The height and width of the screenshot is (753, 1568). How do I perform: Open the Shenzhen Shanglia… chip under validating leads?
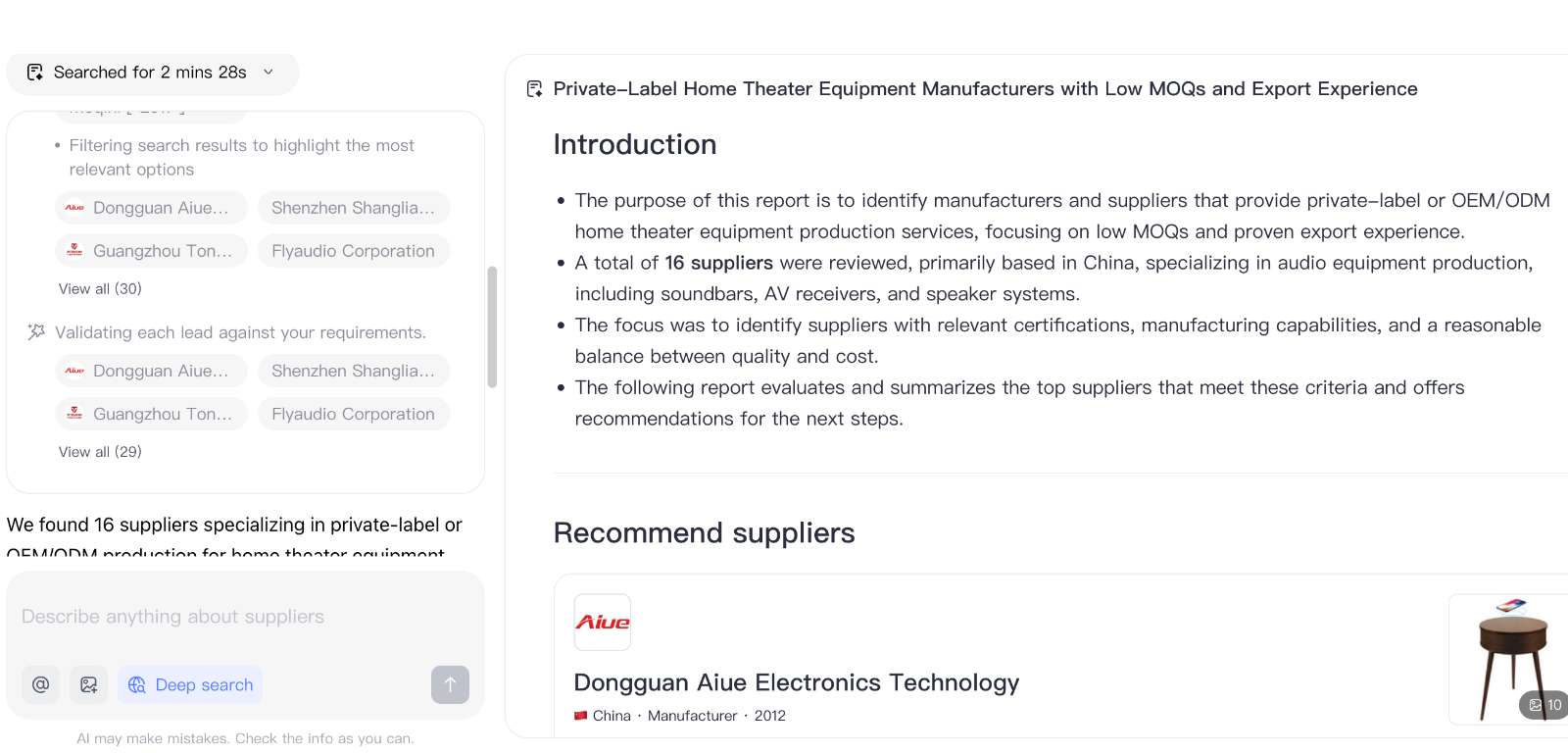(353, 371)
